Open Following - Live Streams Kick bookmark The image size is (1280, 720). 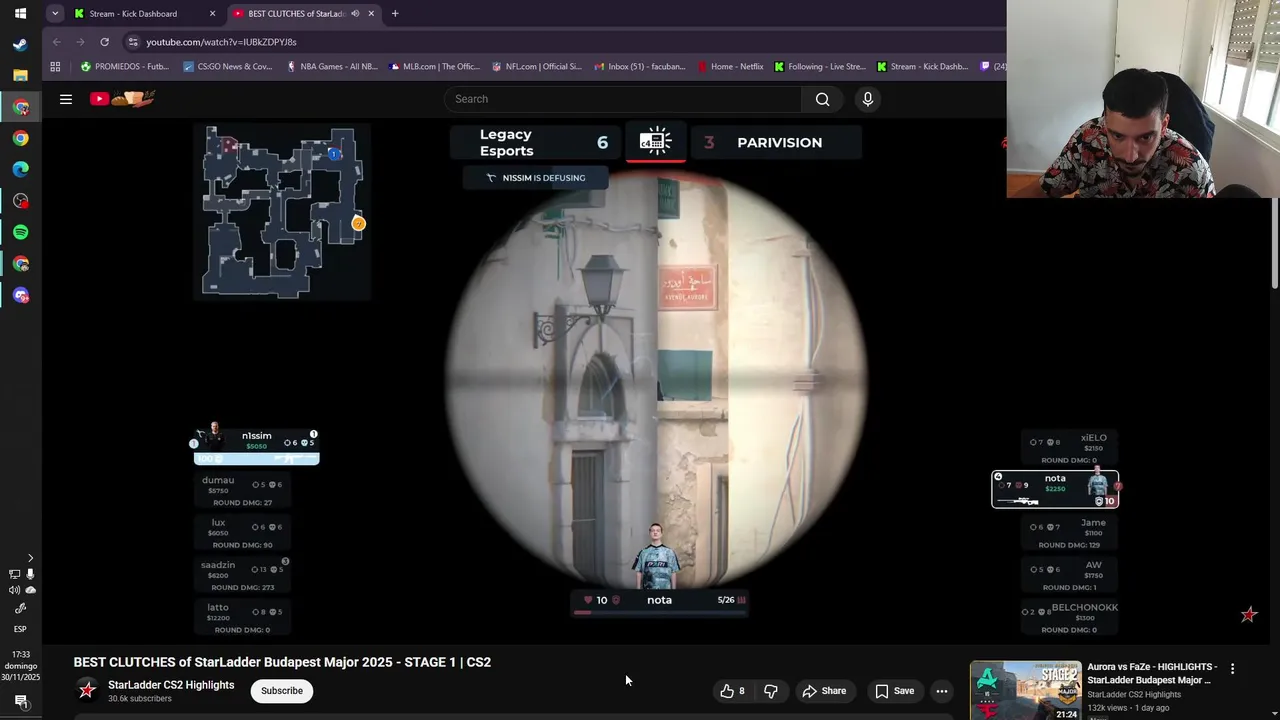(x=820, y=67)
